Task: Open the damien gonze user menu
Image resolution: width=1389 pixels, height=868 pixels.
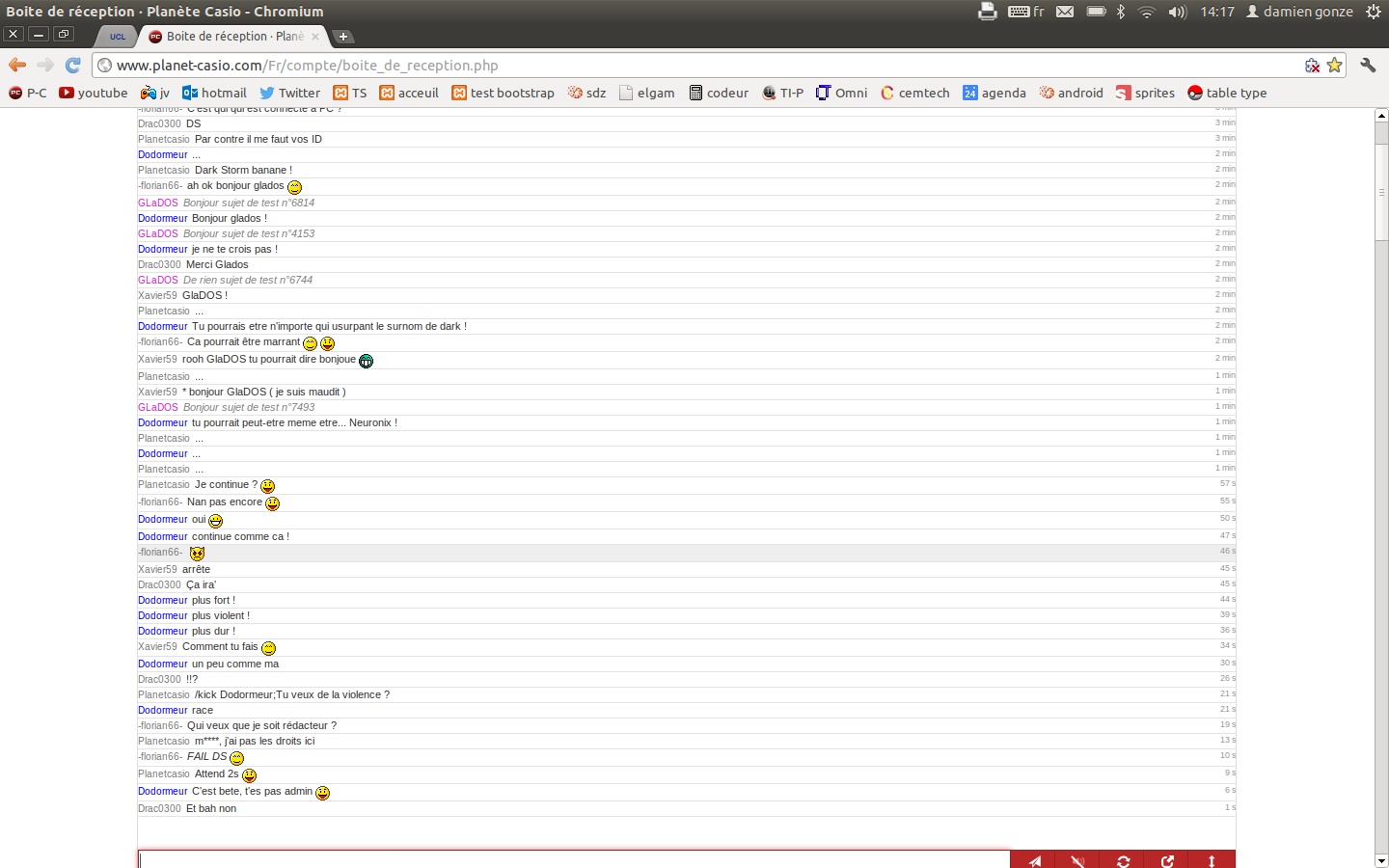Action: (1299, 12)
